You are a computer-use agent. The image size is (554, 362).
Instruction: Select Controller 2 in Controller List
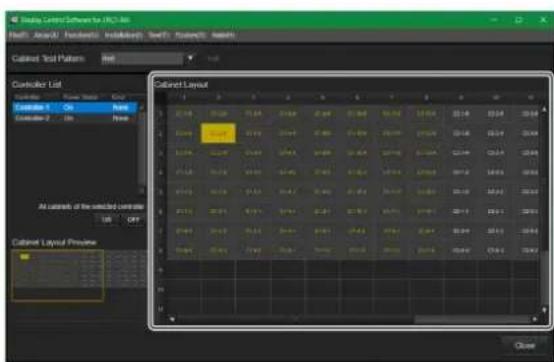pyautogui.click(x=75, y=118)
